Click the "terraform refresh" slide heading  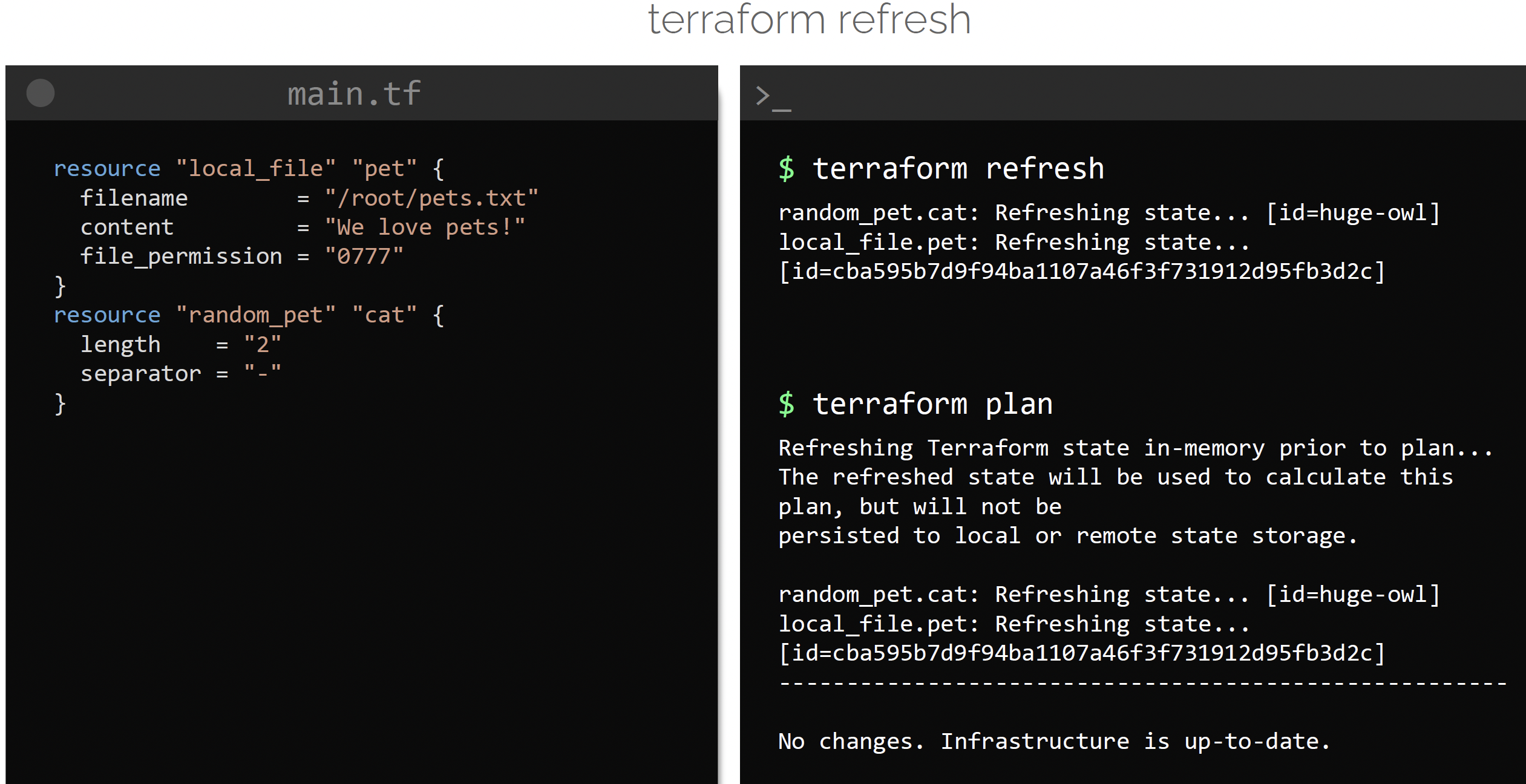click(809, 19)
